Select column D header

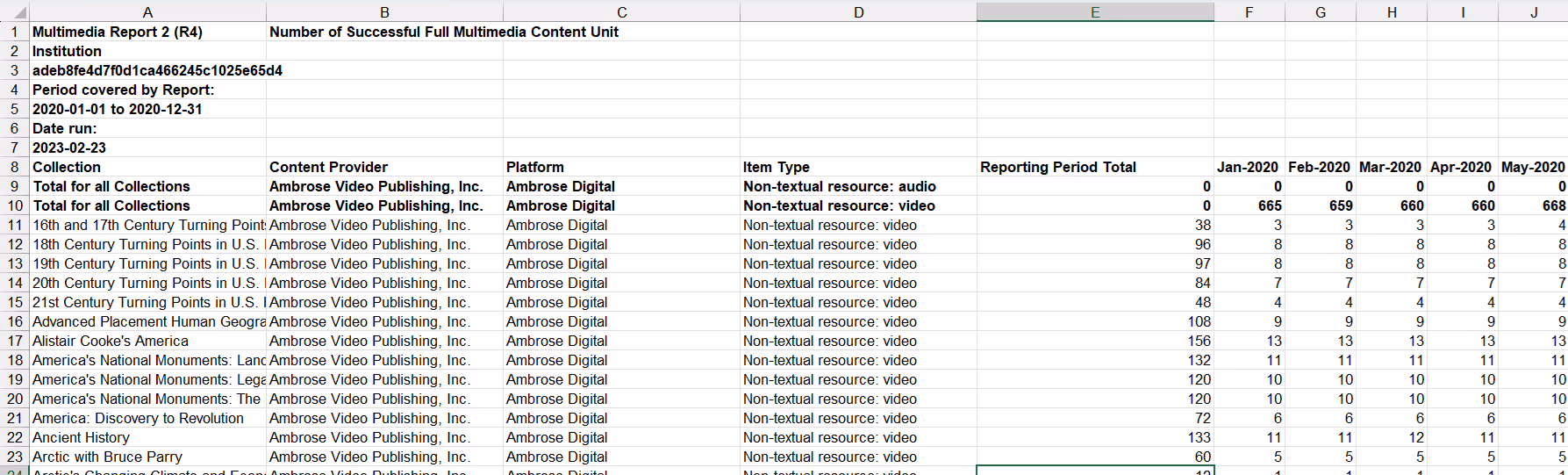858,12
